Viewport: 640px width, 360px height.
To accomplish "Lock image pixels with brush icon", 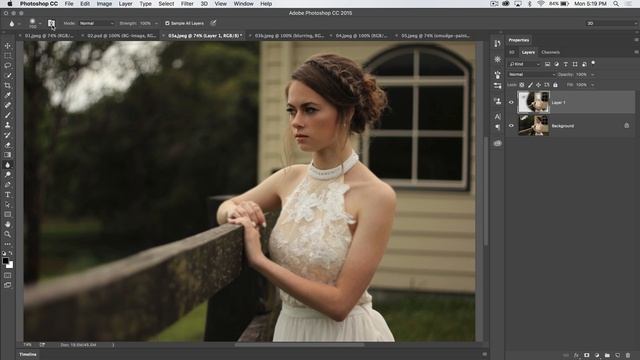I will (x=530, y=85).
